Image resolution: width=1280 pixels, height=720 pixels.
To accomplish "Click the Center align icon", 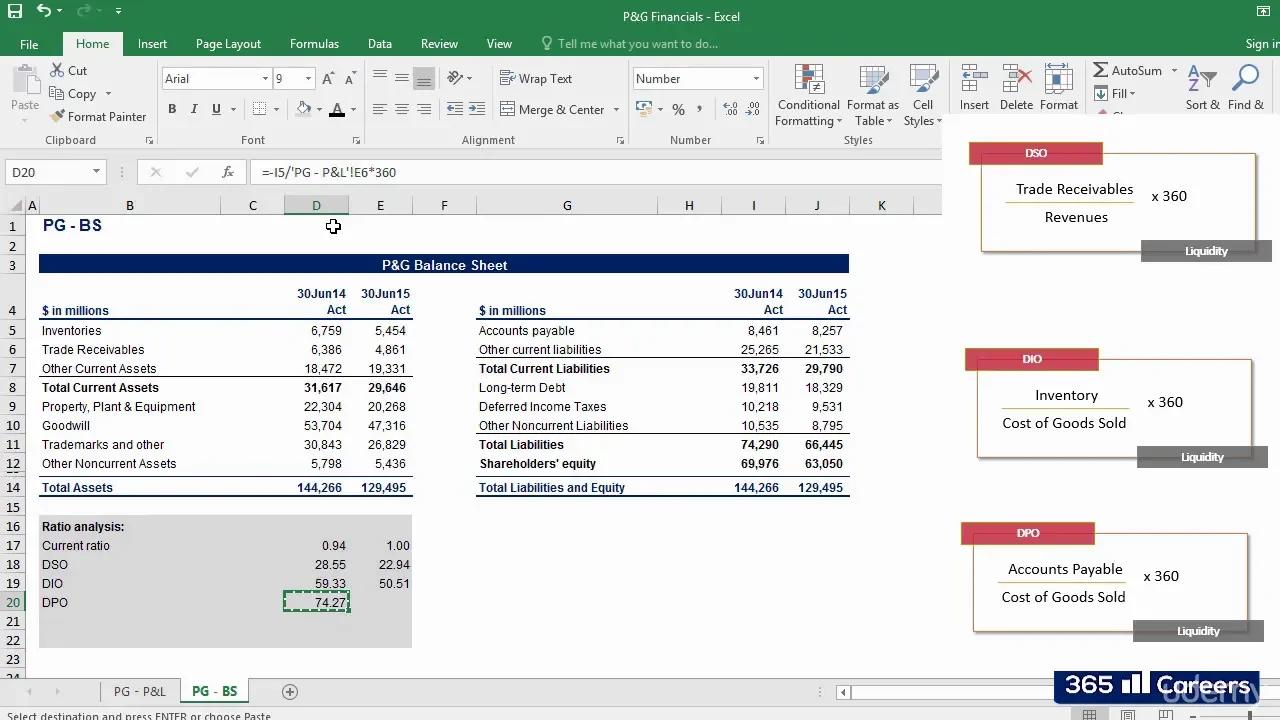I will (401, 109).
